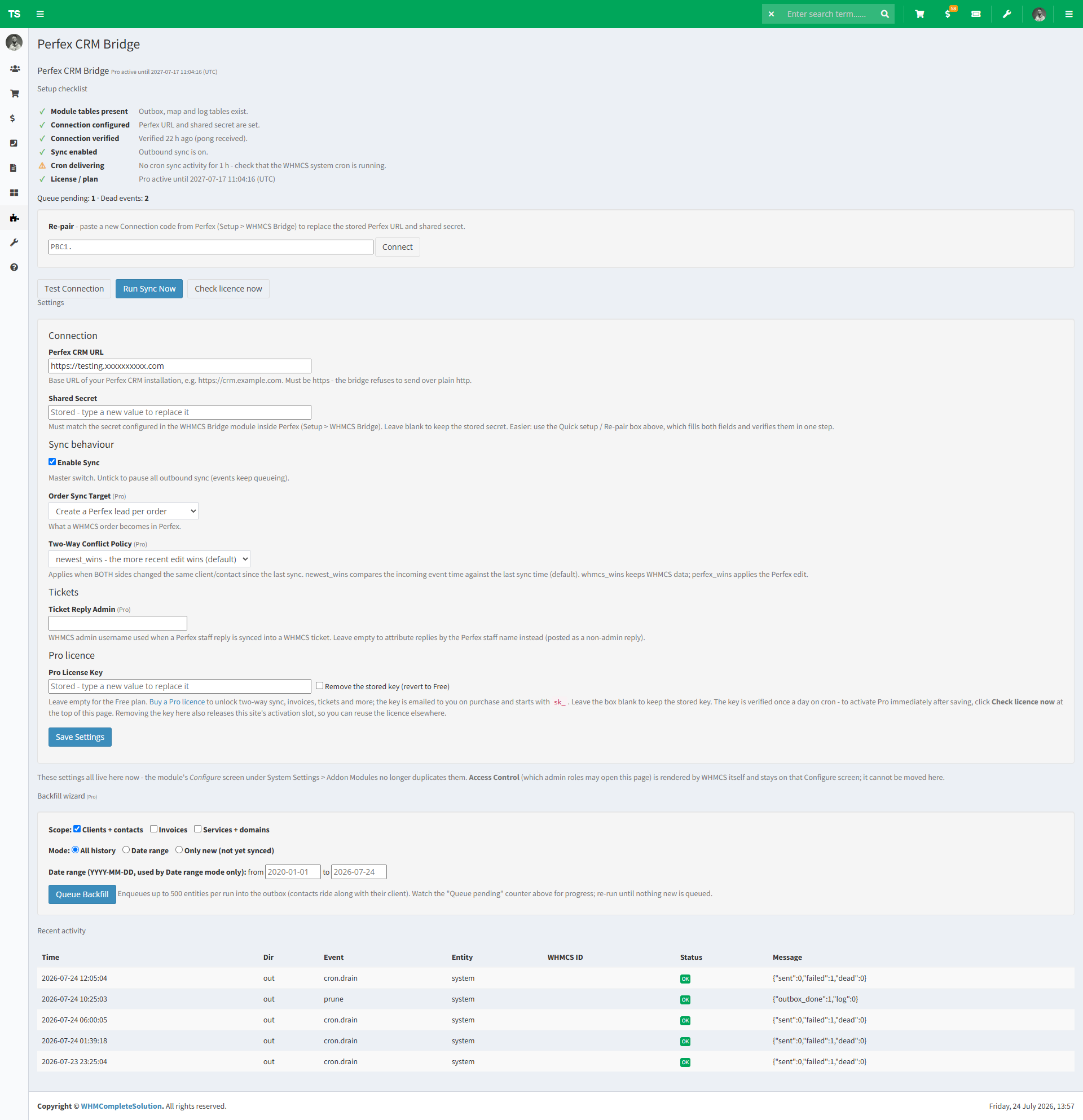1083x1120 pixels.
Task: Click Queue Backfill
Action: tap(82, 894)
